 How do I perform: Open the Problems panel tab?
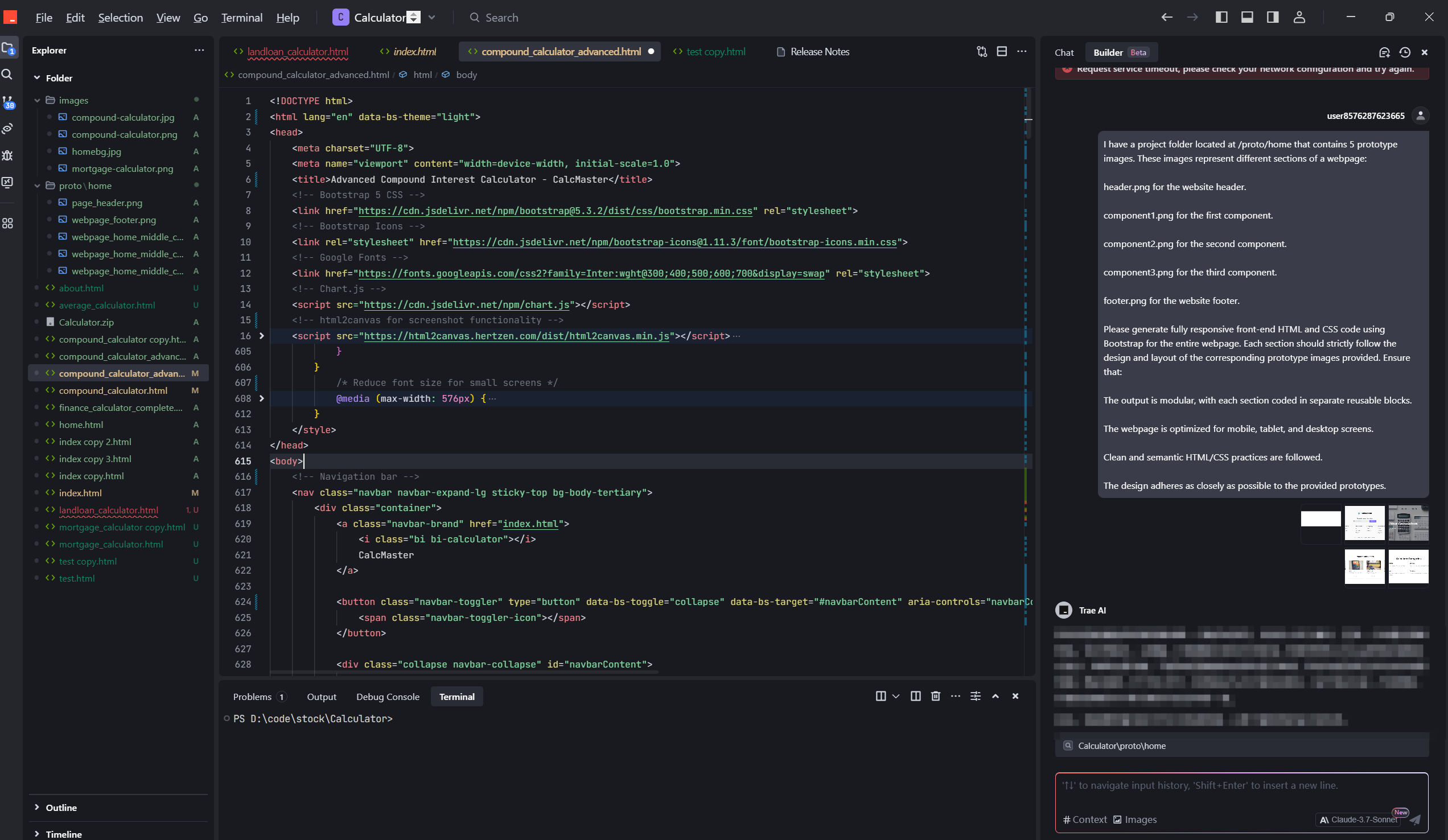coord(258,697)
